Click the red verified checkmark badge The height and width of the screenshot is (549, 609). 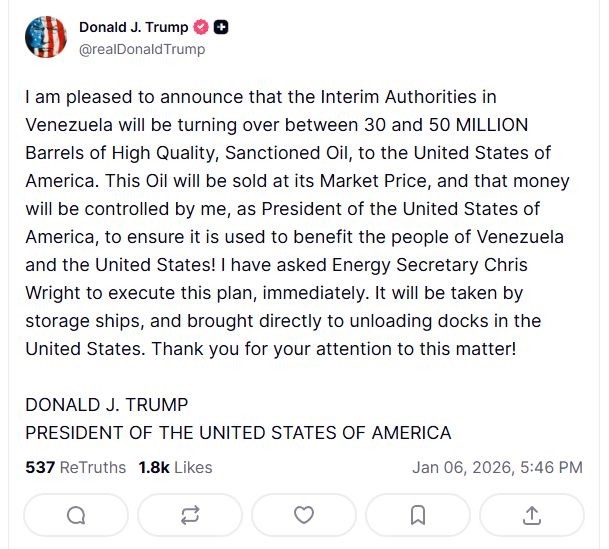pos(202,28)
